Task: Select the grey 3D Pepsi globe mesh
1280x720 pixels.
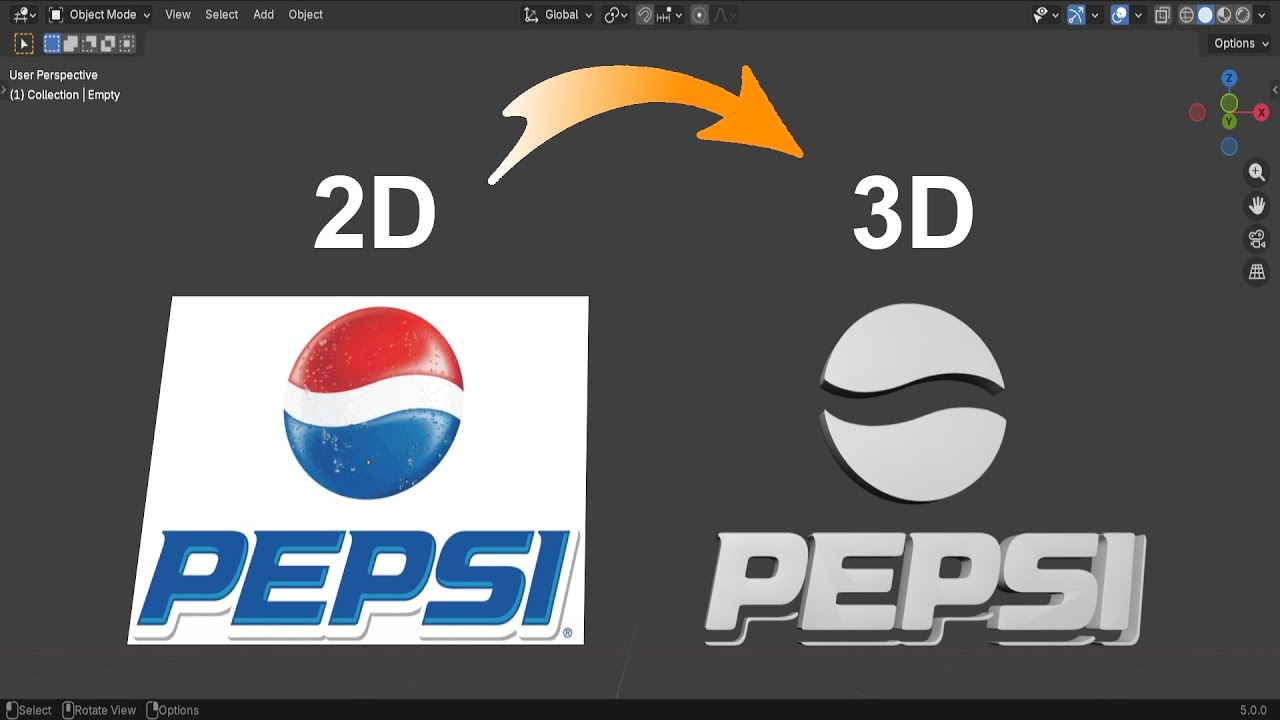Action: [x=912, y=403]
